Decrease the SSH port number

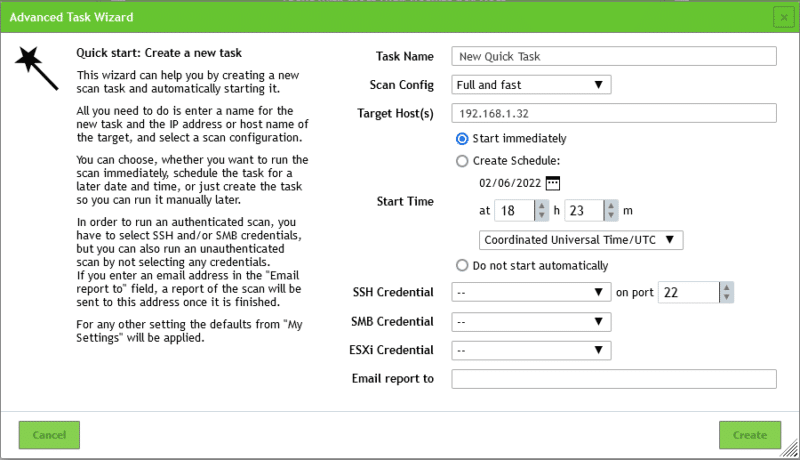pyautogui.click(x=727, y=297)
